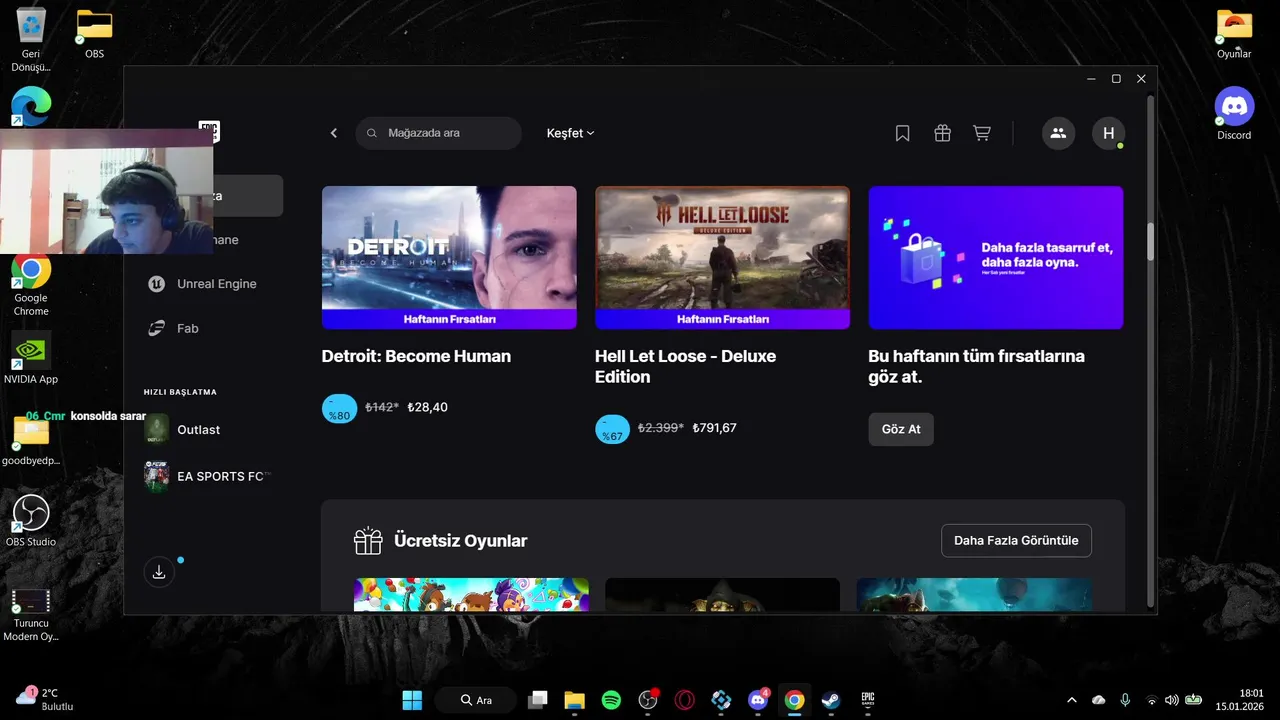Open the Wi-Fi network tray icon
Viewport: 1280px width, 720px height.
point(1152,700)
